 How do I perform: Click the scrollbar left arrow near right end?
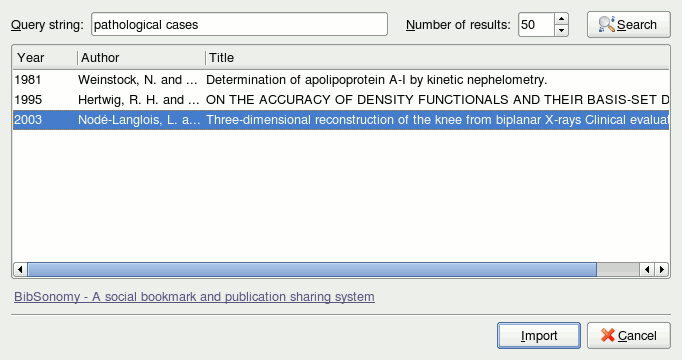[647, 270]
